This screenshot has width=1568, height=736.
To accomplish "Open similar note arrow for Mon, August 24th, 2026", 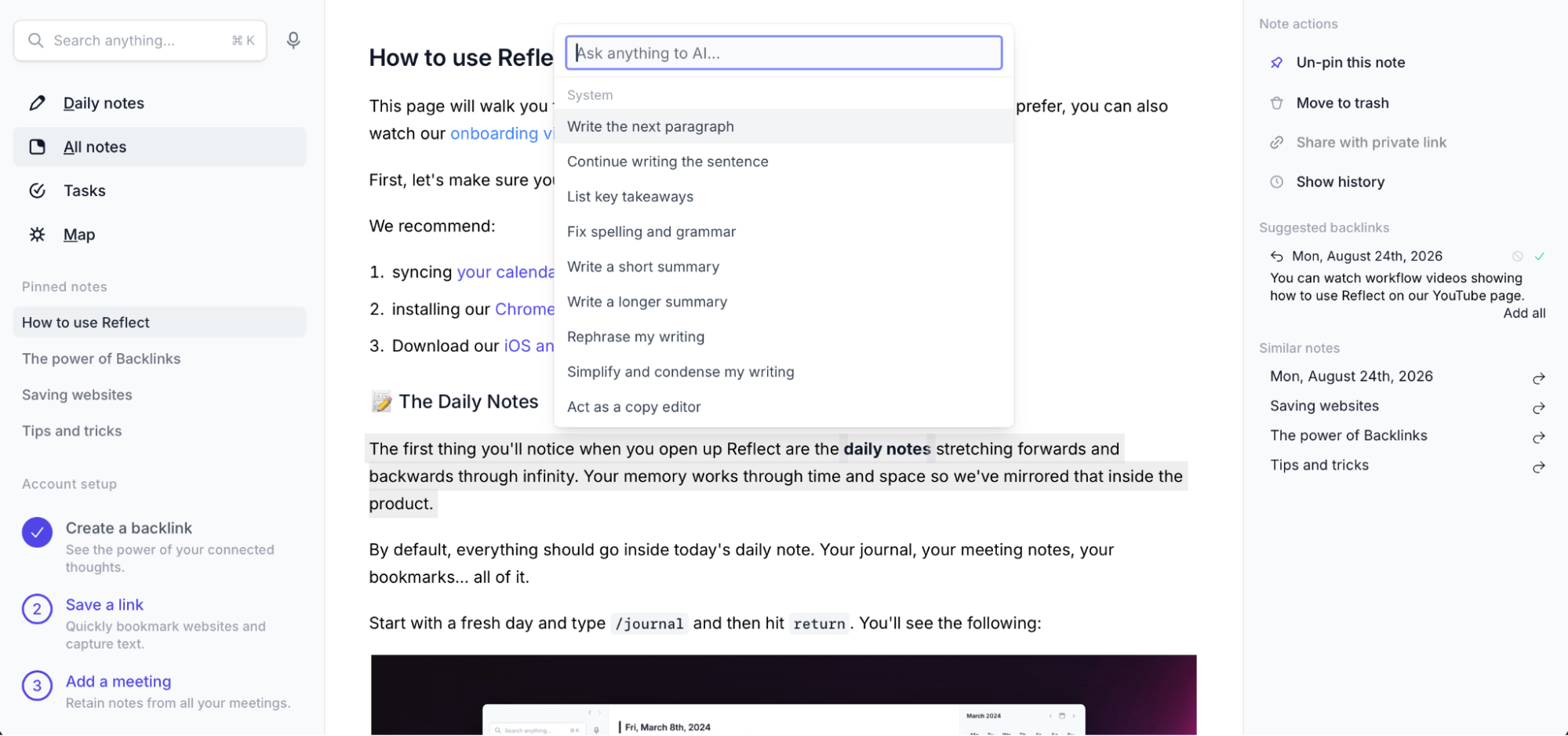I will (1539, 378).
